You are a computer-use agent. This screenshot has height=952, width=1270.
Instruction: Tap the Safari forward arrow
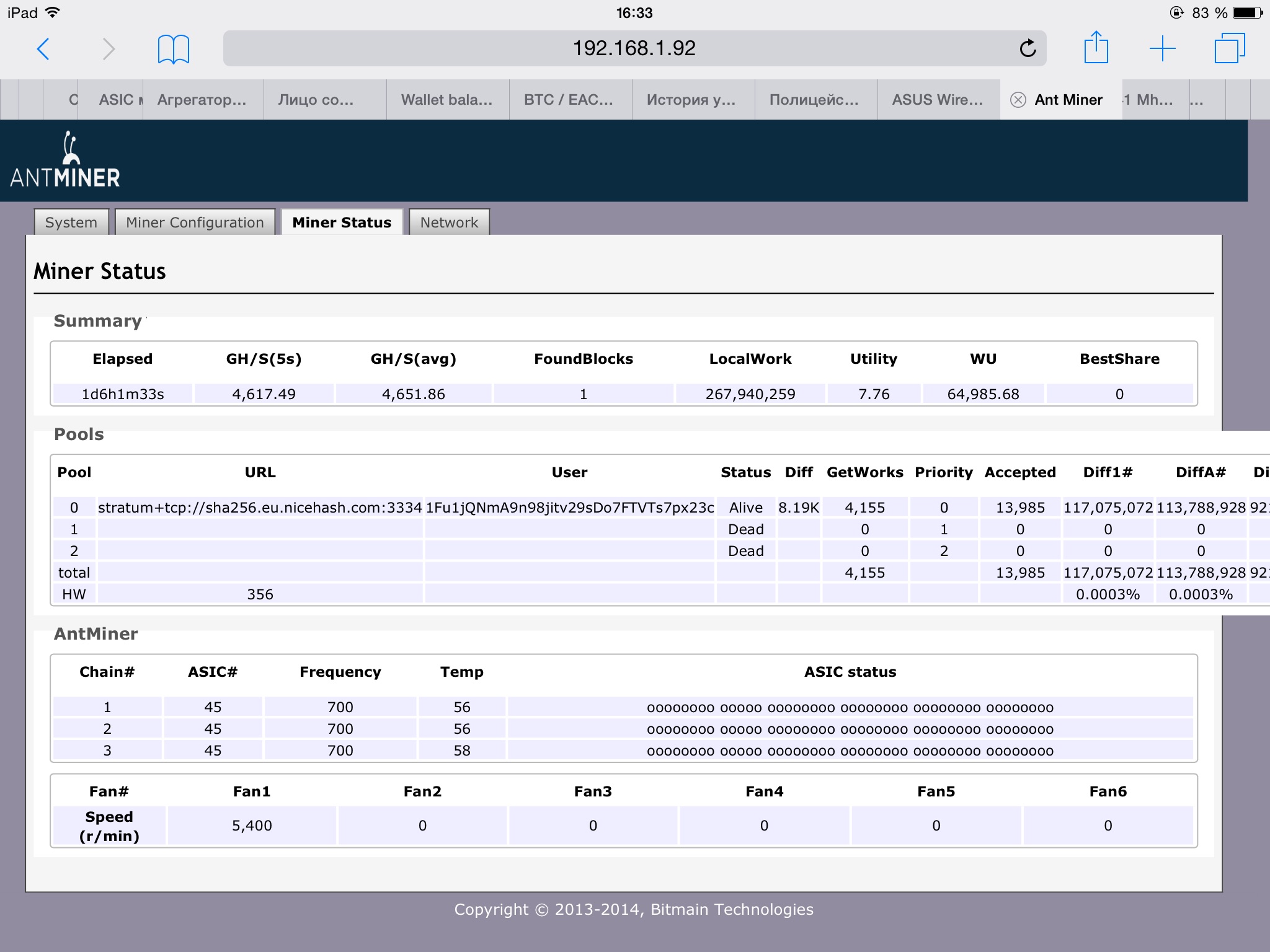tap(109, 48)
